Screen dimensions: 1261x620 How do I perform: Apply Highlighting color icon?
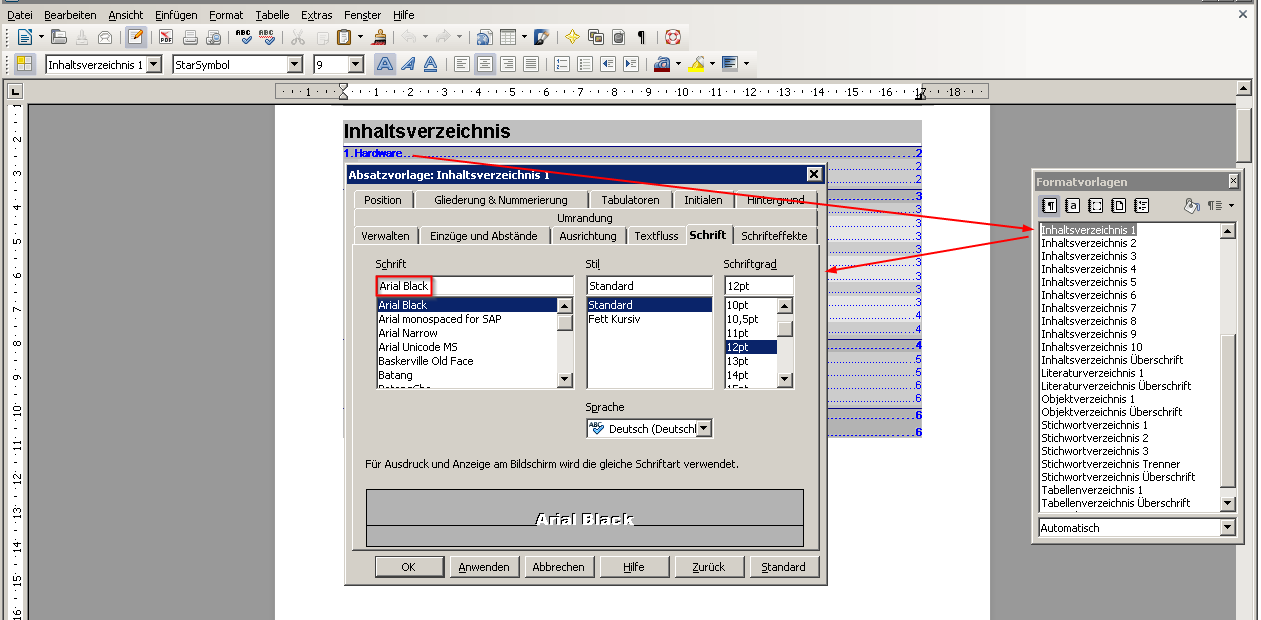(696, 64)
